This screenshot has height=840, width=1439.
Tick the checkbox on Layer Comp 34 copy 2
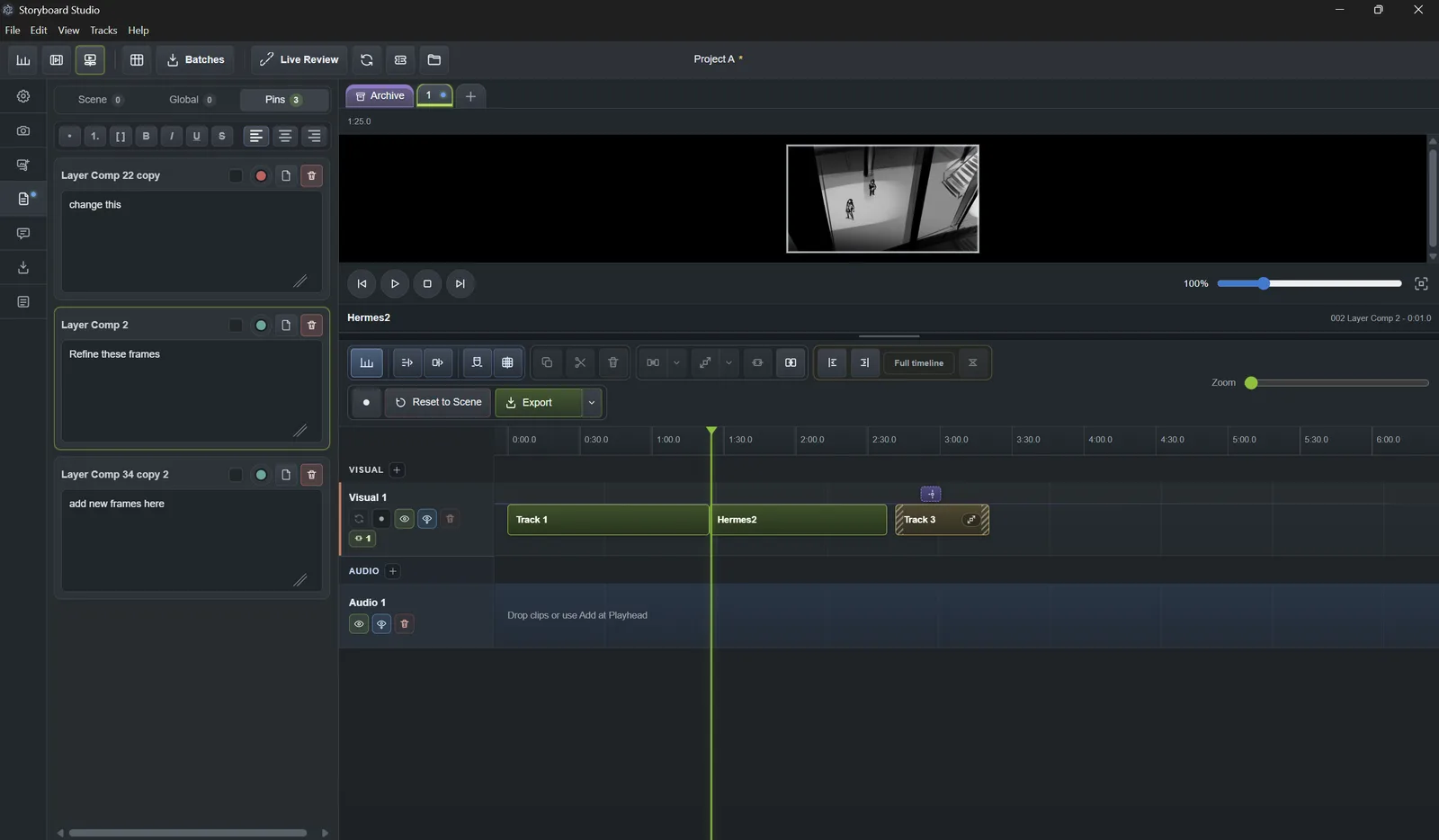236,474
